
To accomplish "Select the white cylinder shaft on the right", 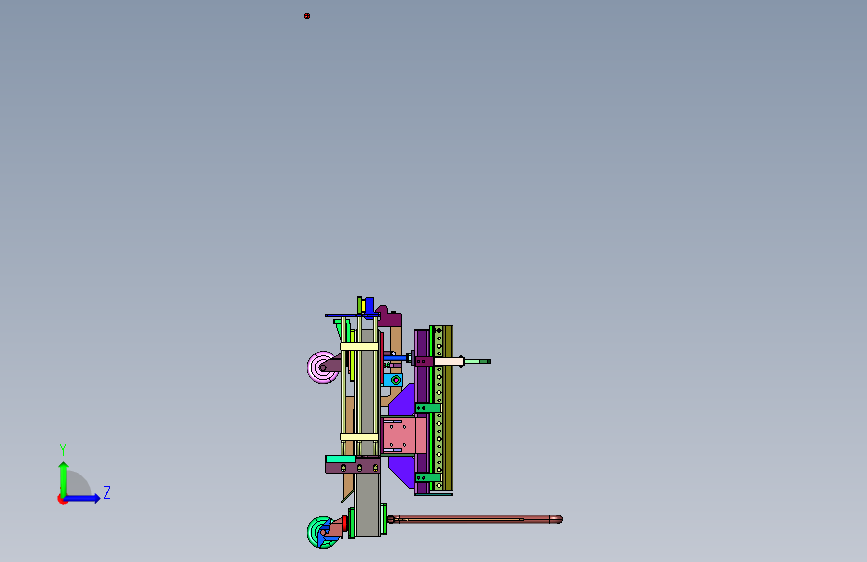I will coord(449,361).
